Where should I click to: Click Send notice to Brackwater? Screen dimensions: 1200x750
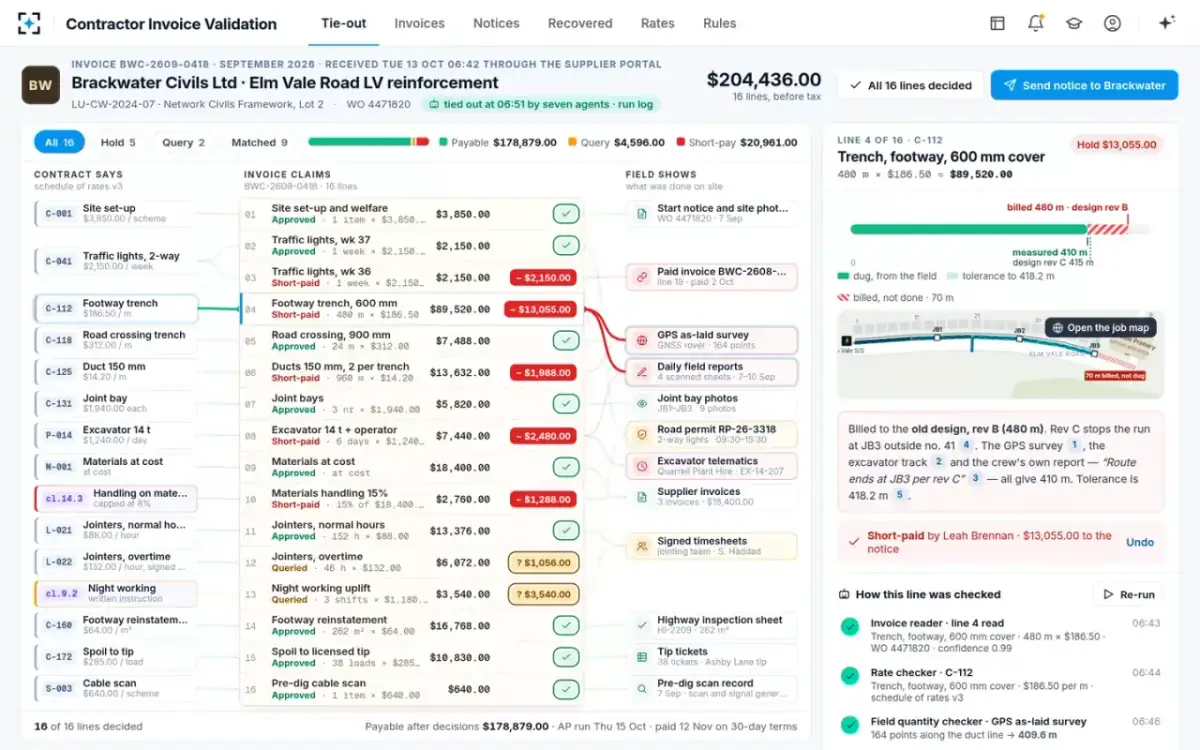pos(1084,85)
